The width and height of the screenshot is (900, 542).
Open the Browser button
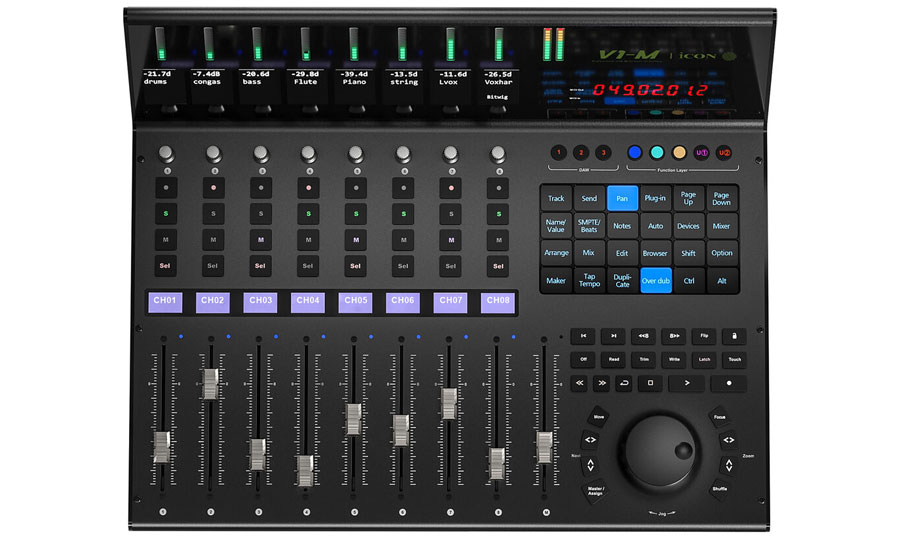[655, 253]
